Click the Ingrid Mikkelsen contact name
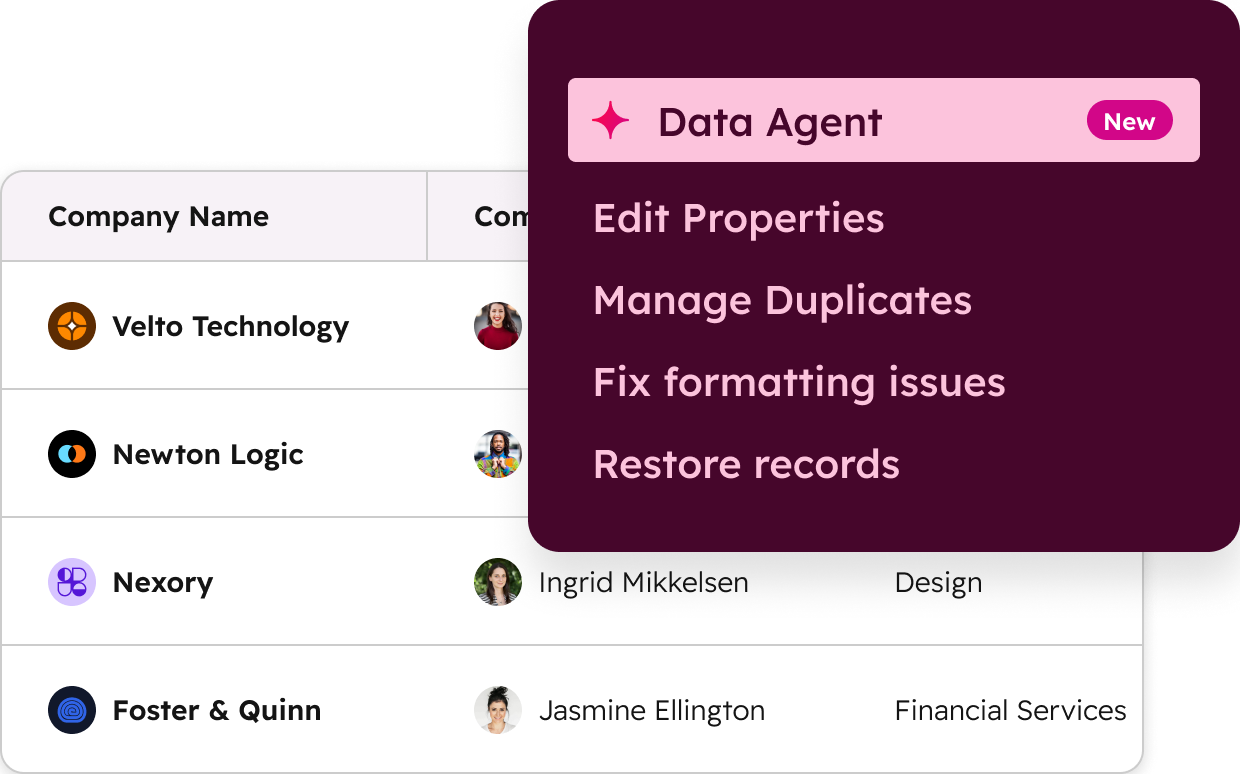The image size is (1240, 774). [x=644, y=582]
